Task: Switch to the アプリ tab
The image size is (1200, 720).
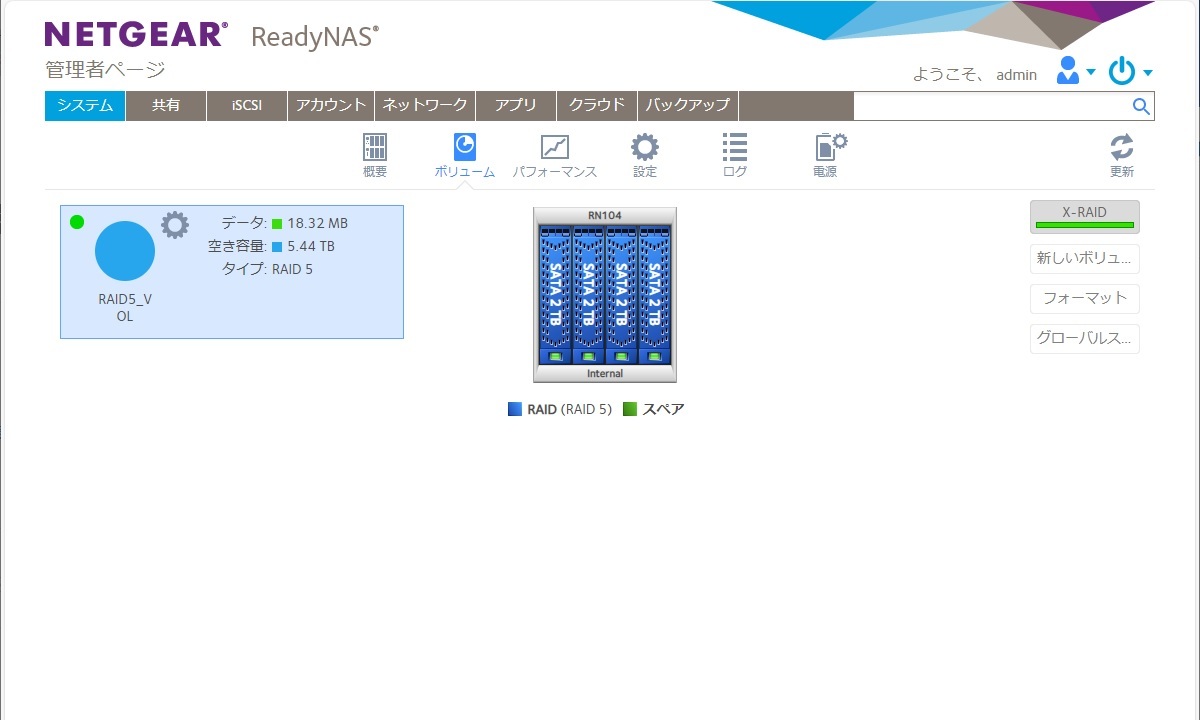Action: pyautogui.click(x=516, y=106)
